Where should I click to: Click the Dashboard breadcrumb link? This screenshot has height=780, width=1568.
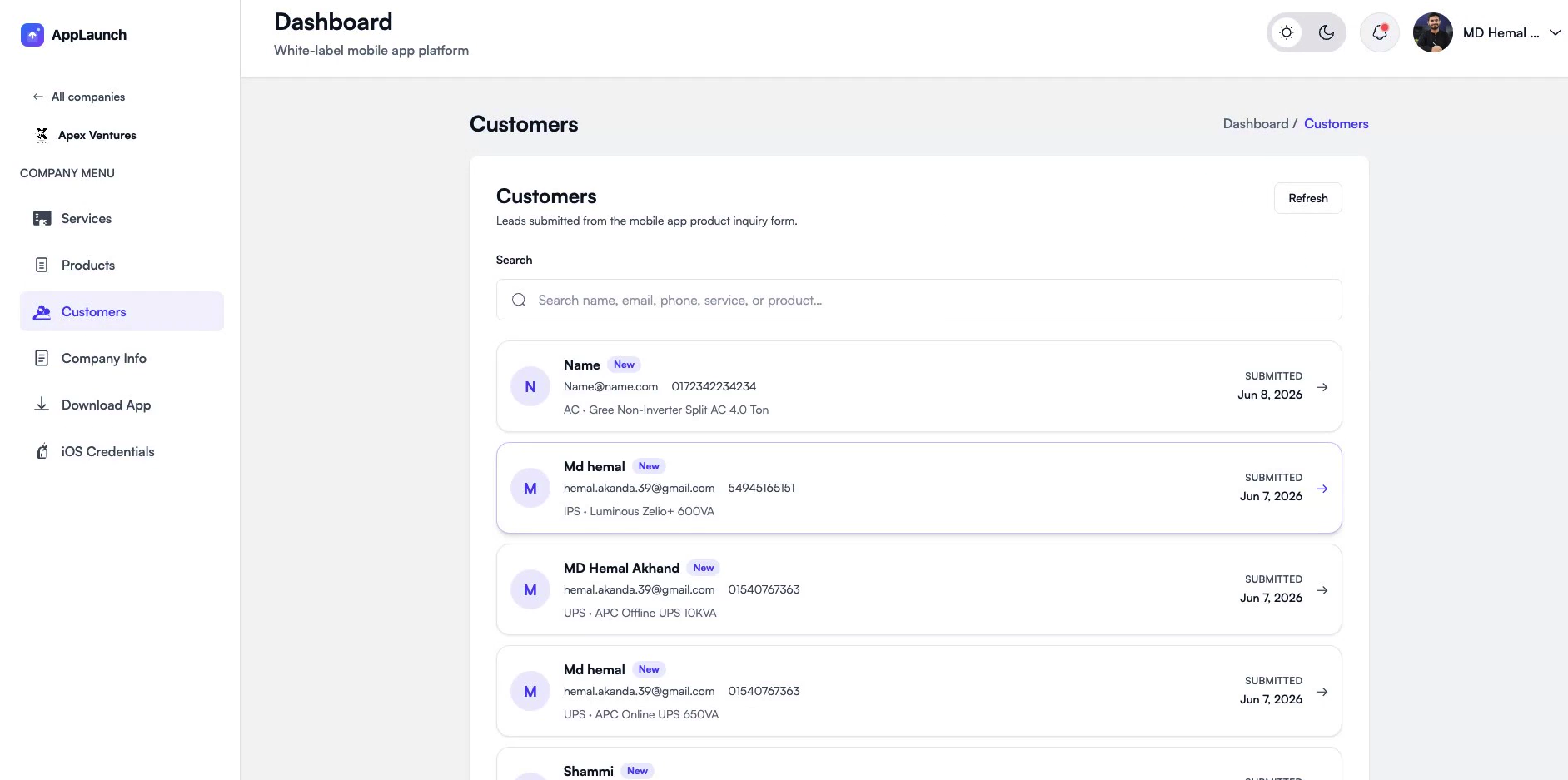[1255, 123]
